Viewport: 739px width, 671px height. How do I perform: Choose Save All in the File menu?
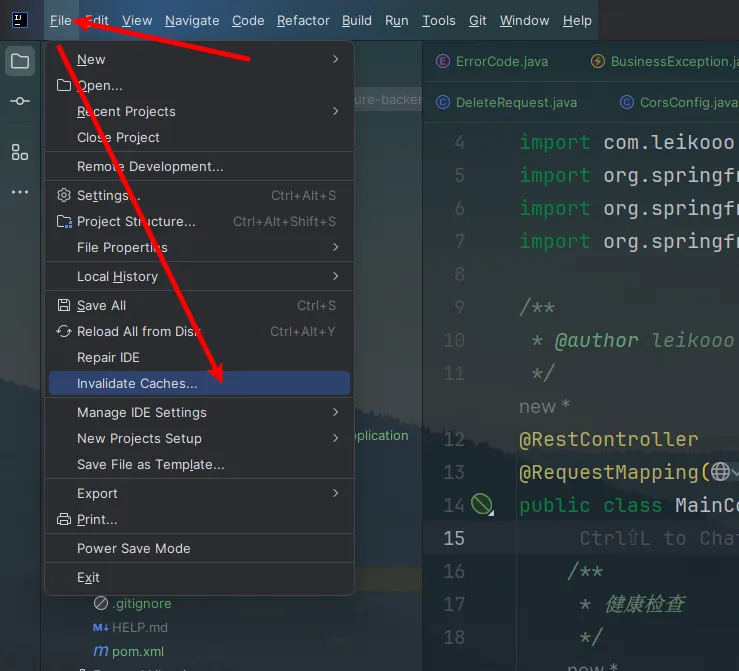point(101,306)
